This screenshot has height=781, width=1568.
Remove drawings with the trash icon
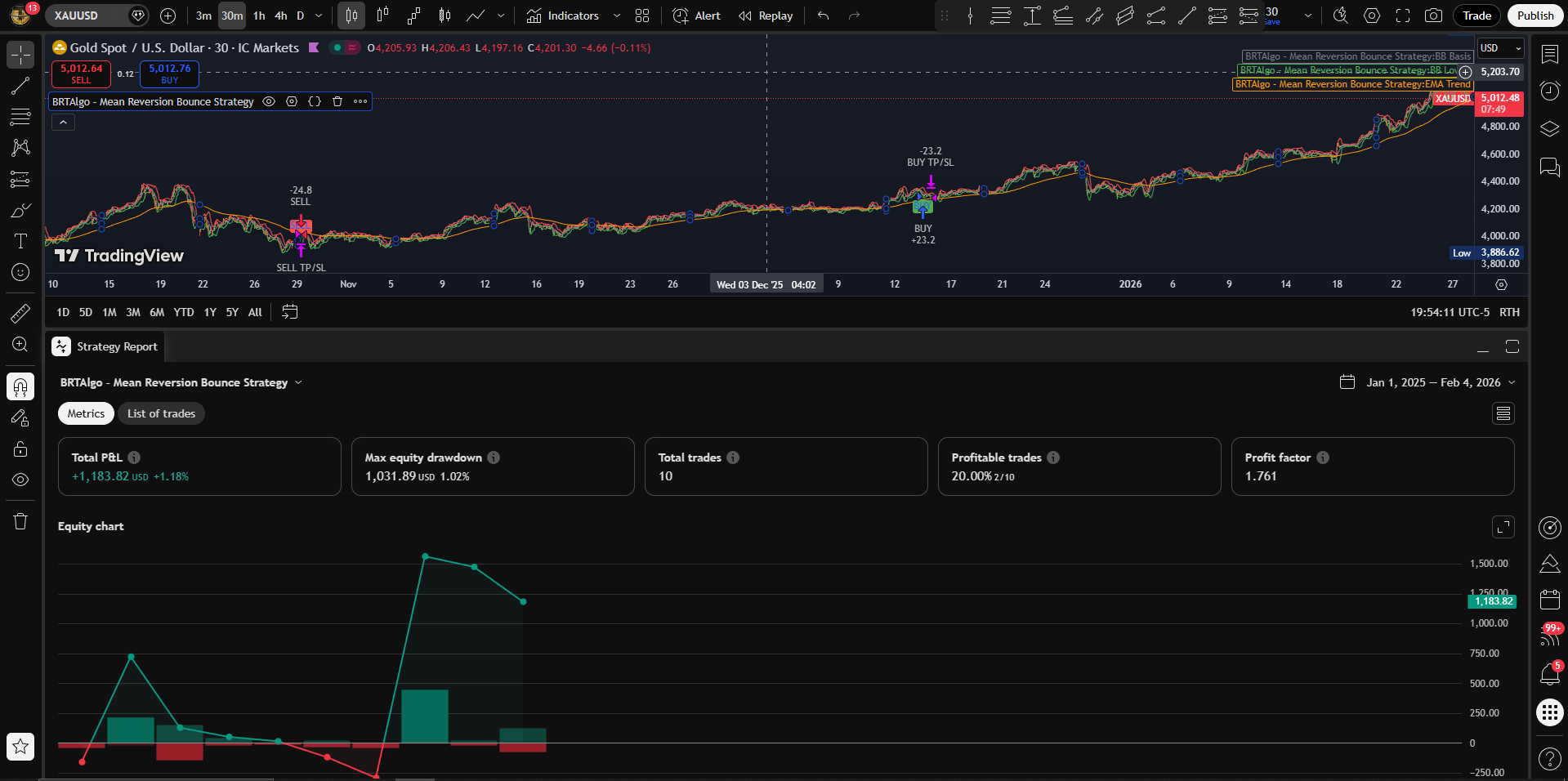click(20, 521)
